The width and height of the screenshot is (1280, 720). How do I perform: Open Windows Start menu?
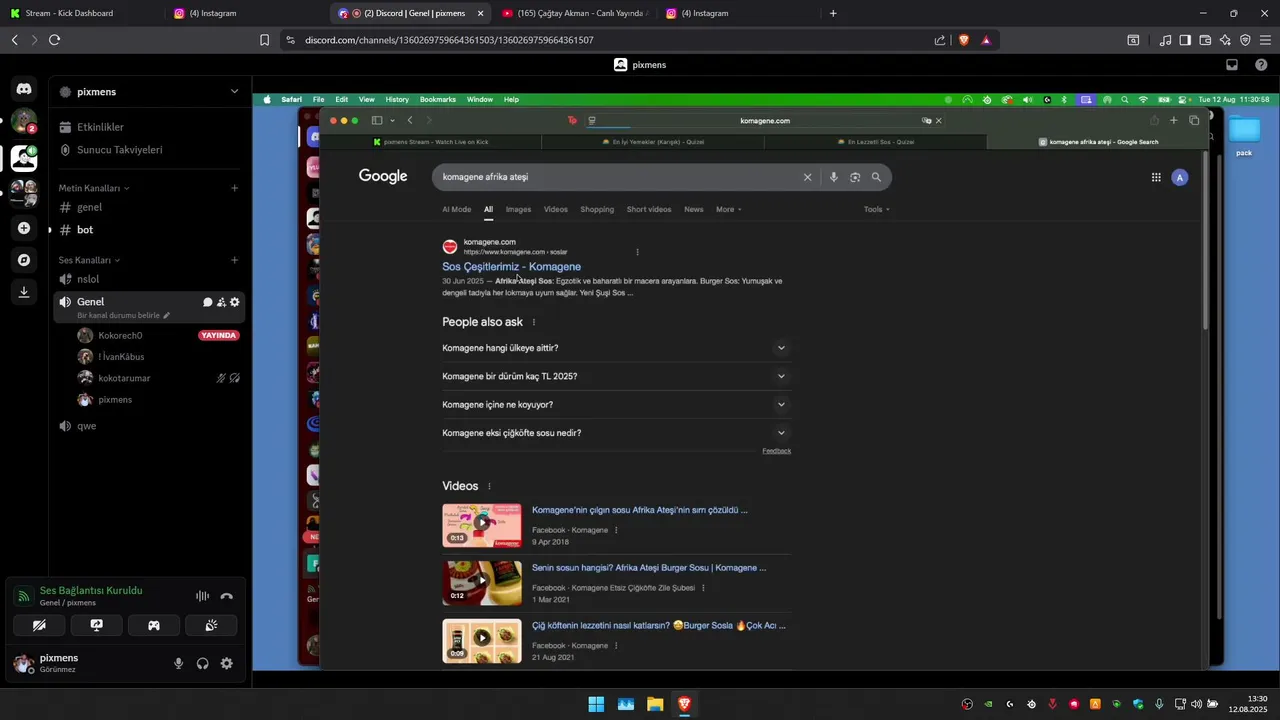(x=596, y=704)
